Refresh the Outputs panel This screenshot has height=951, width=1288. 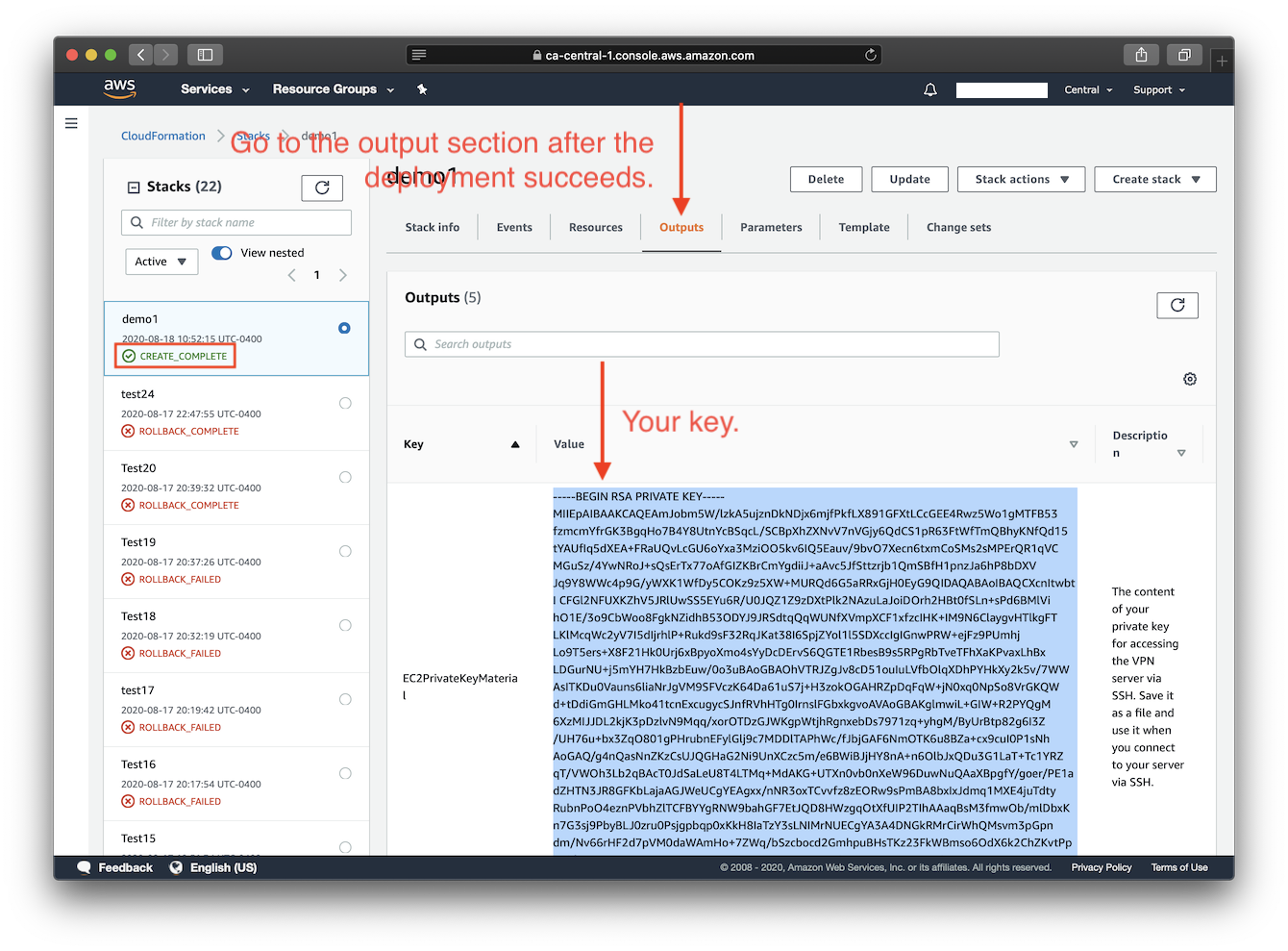[1177, 305]
